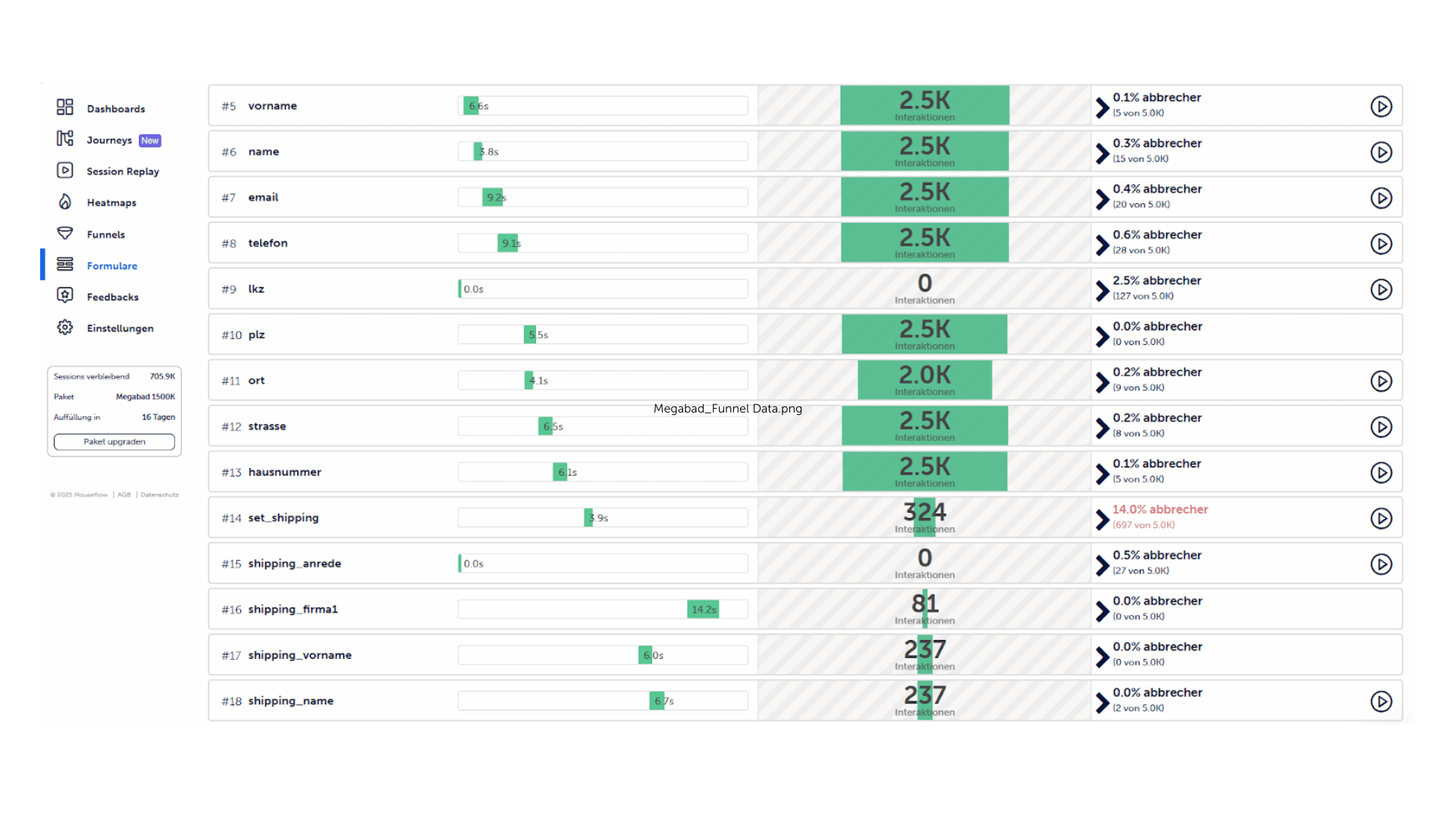Click the Session Replay icon in sidebar
The width and height of the screenshot is (1456, 819).
pos(65,171)
